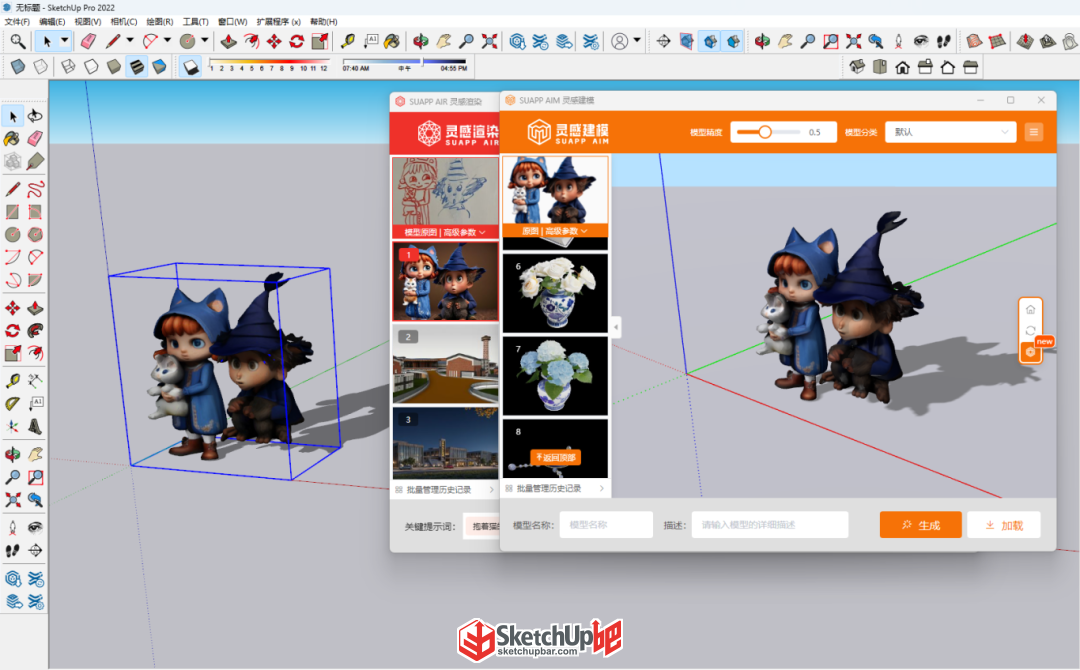Select Push/Pull tool in the top toolbar
This screenshot has width=1080, height=670.
click(229, 41)
